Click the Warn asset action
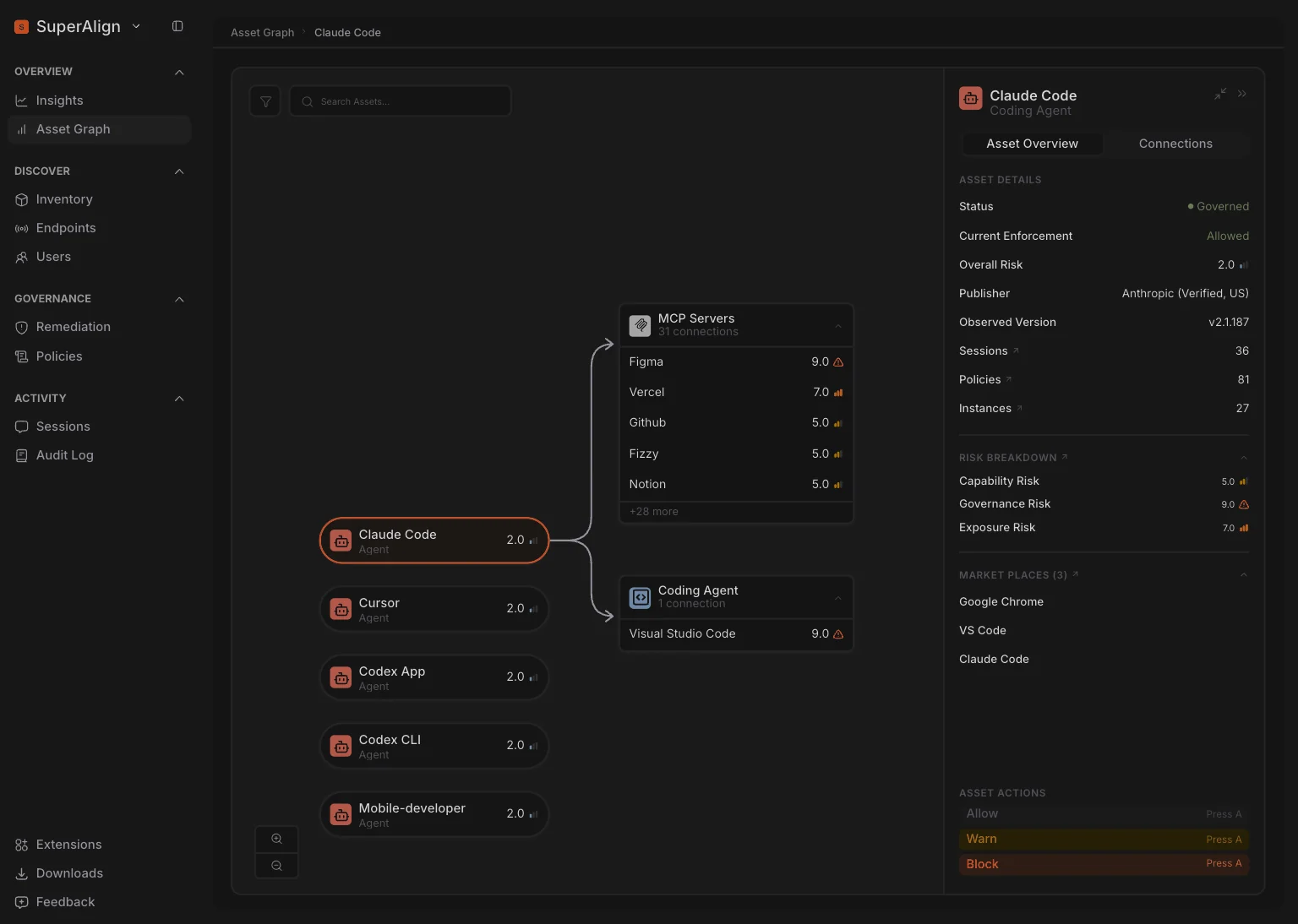1298x924 pixels. pos(1104,839)
